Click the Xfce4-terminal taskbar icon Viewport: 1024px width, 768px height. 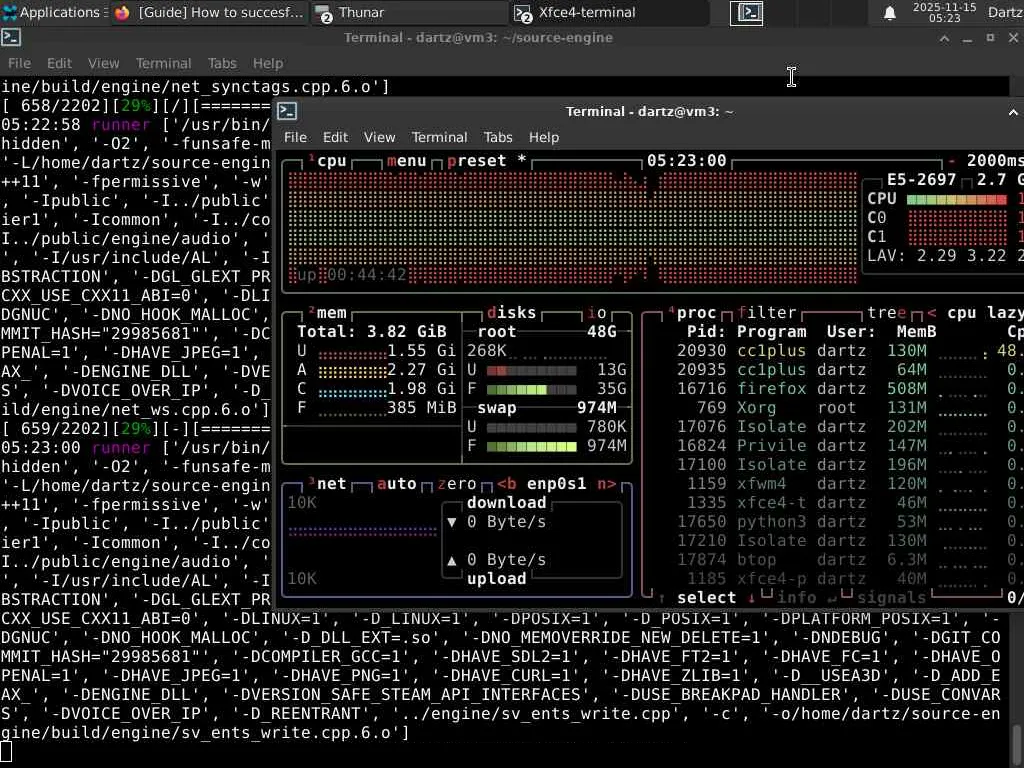pos(523,13)
